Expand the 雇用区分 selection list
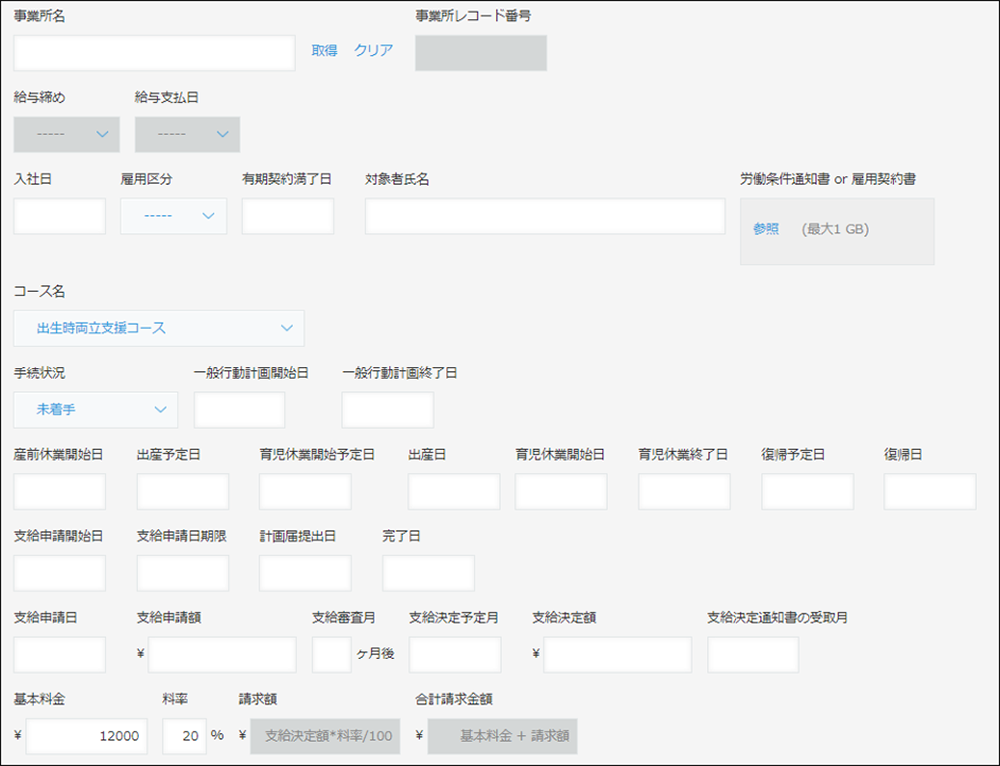The width and height of the screenshot is (1000, 766). [x=173, y=216]
